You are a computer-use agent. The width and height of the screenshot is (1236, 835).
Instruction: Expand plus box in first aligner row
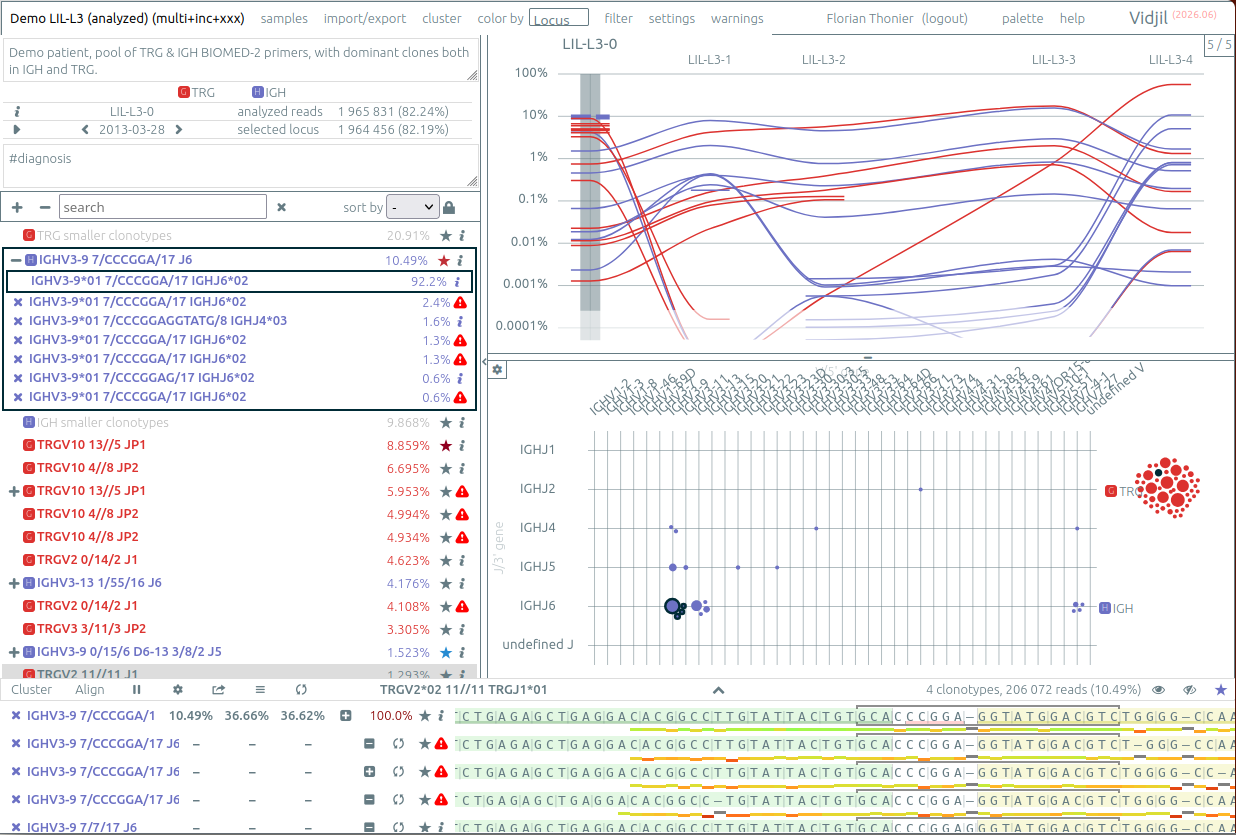coord(345,716)
